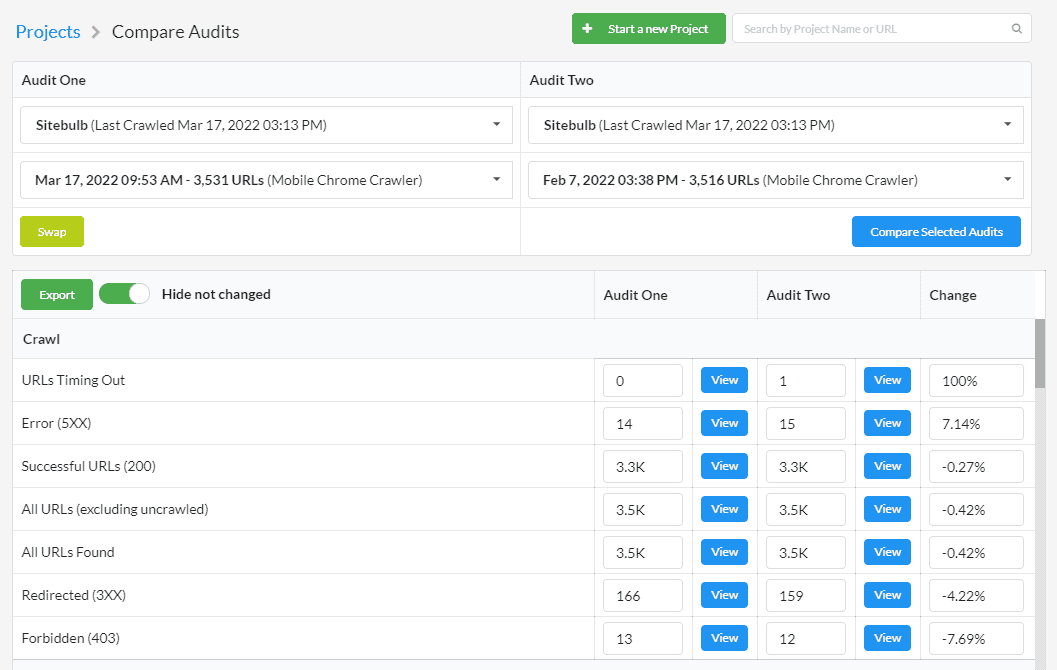Screen dimensions: 1057x670
Task: Click the search magnifier icon
Action: (x=1017, y=28)
